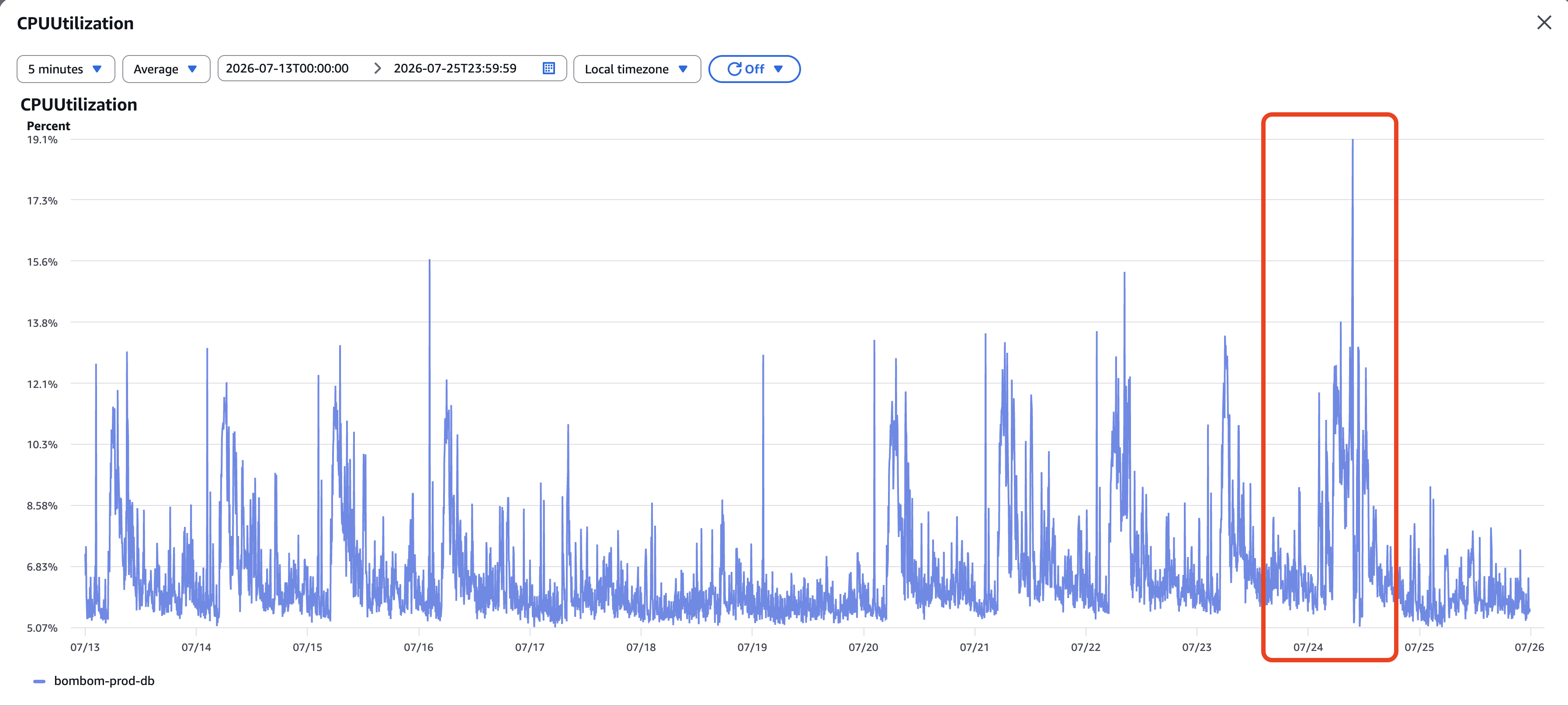Click the refresh circular arrow icon
The image size is (1568, 706).
734,69
